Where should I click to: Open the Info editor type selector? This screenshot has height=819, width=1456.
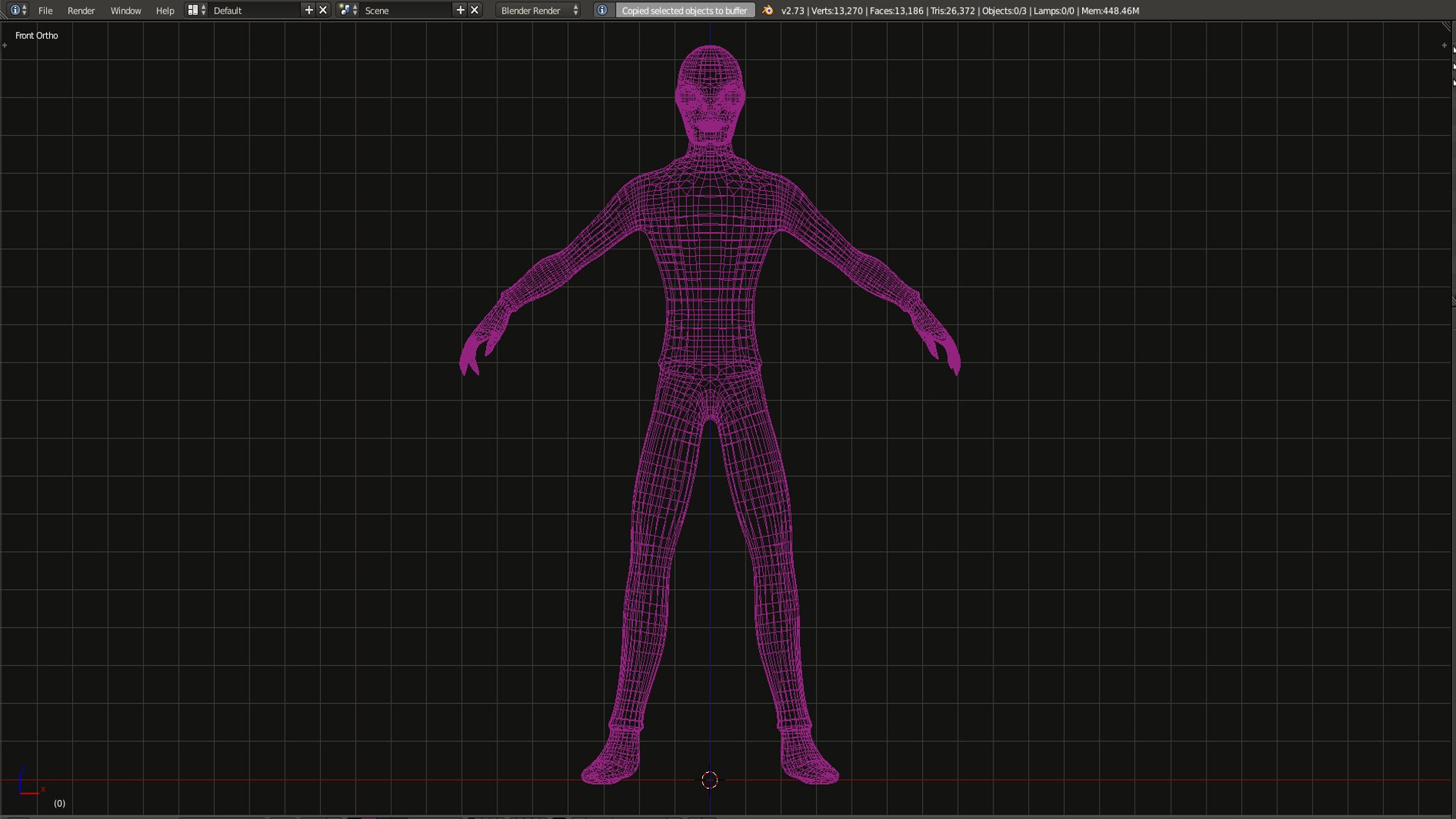click(x=18, y=11)
